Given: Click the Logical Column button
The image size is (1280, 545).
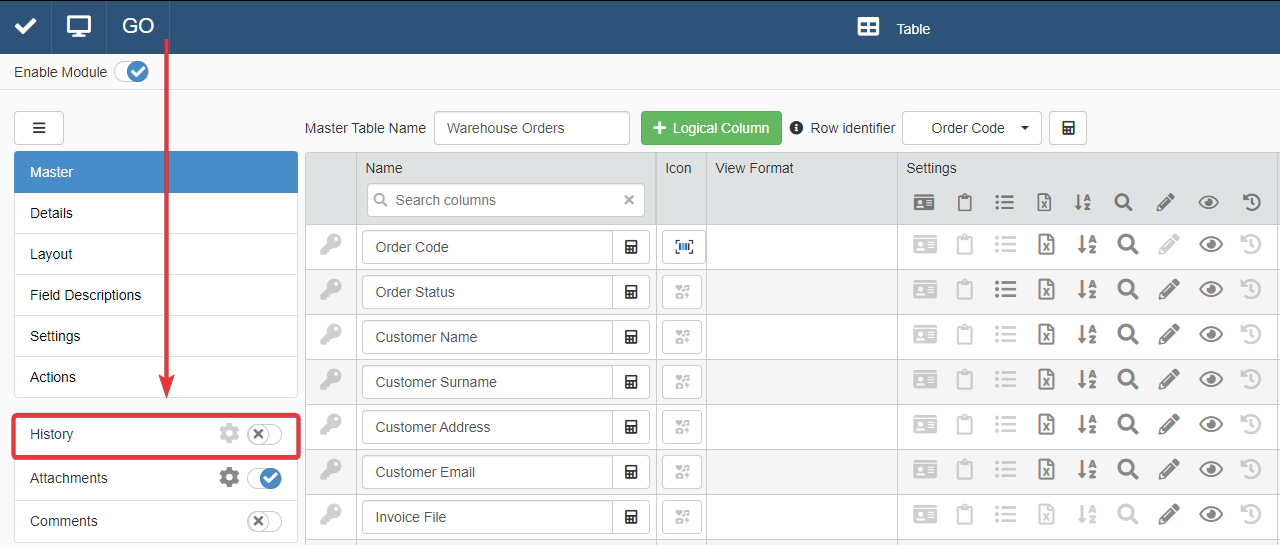Looking at the screenshot, I should [711, 128].
